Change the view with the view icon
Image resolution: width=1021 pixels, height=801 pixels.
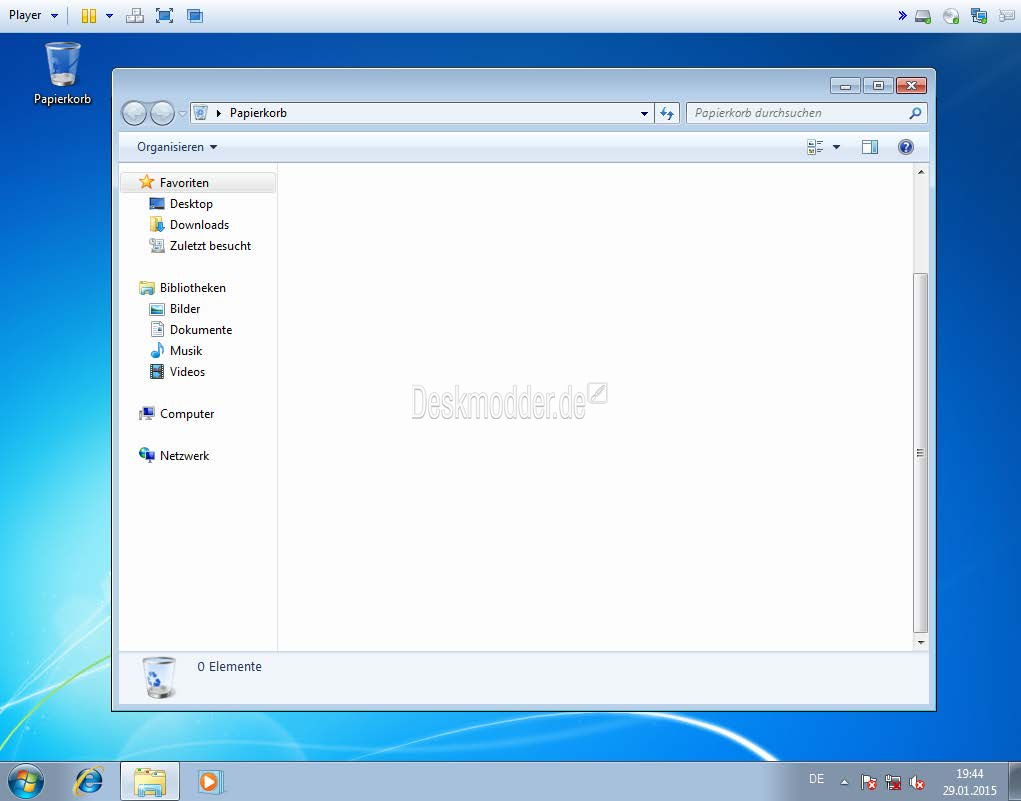(815, 147)
